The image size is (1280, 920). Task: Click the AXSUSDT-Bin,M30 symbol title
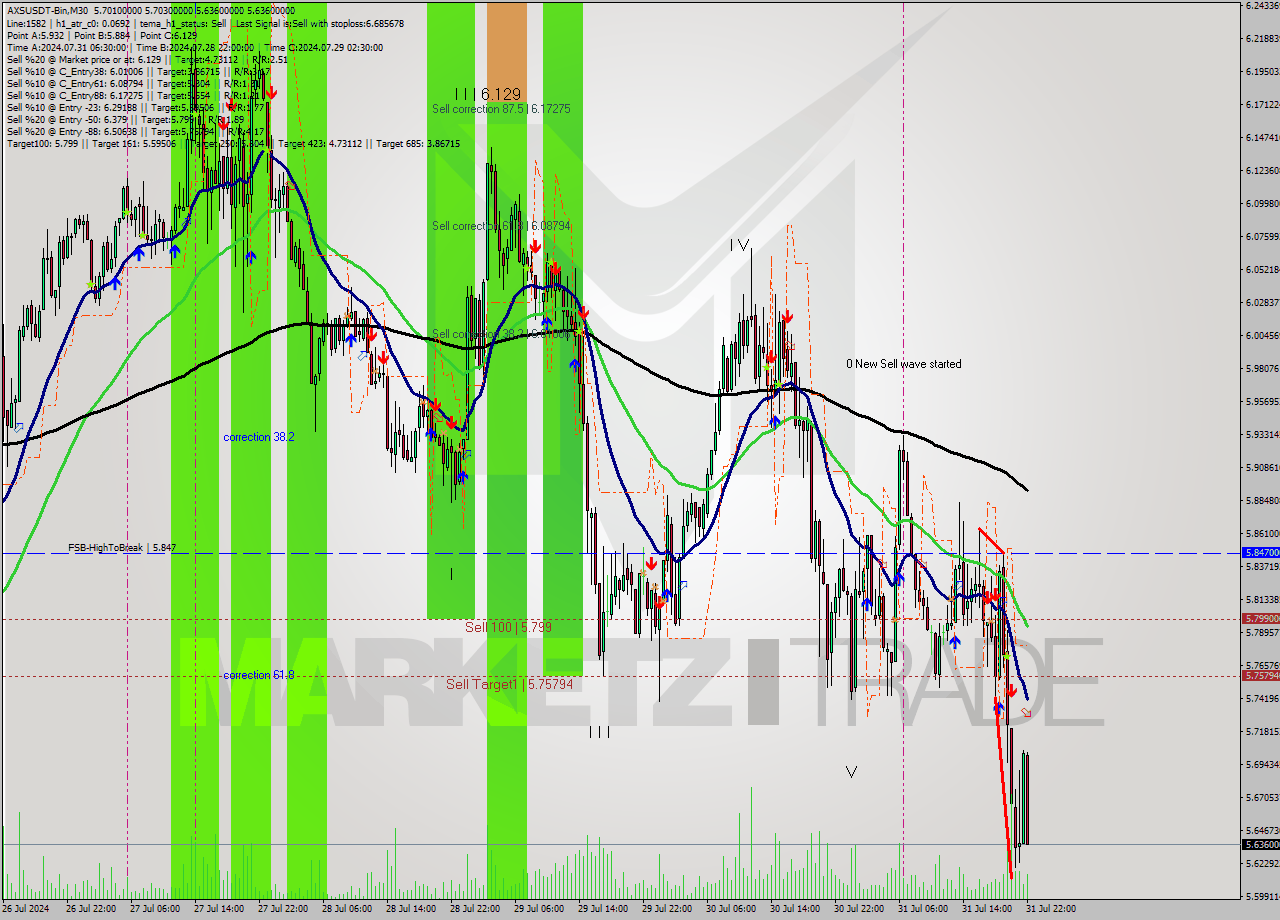tap(47, 10)
